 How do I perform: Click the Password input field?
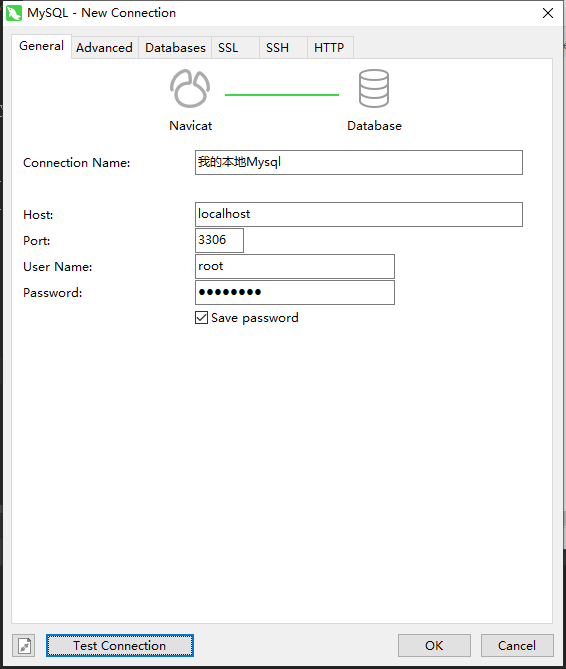coord(295,293)
